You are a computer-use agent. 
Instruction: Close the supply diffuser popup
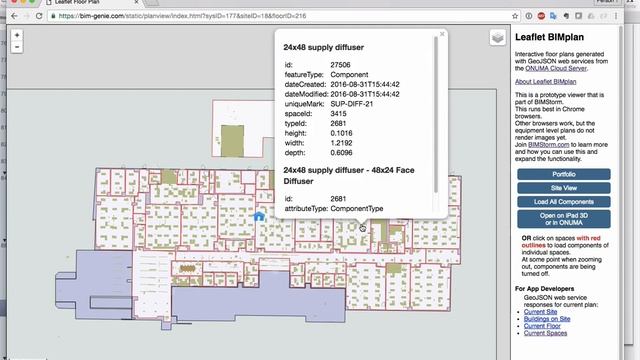coord(442,34)
